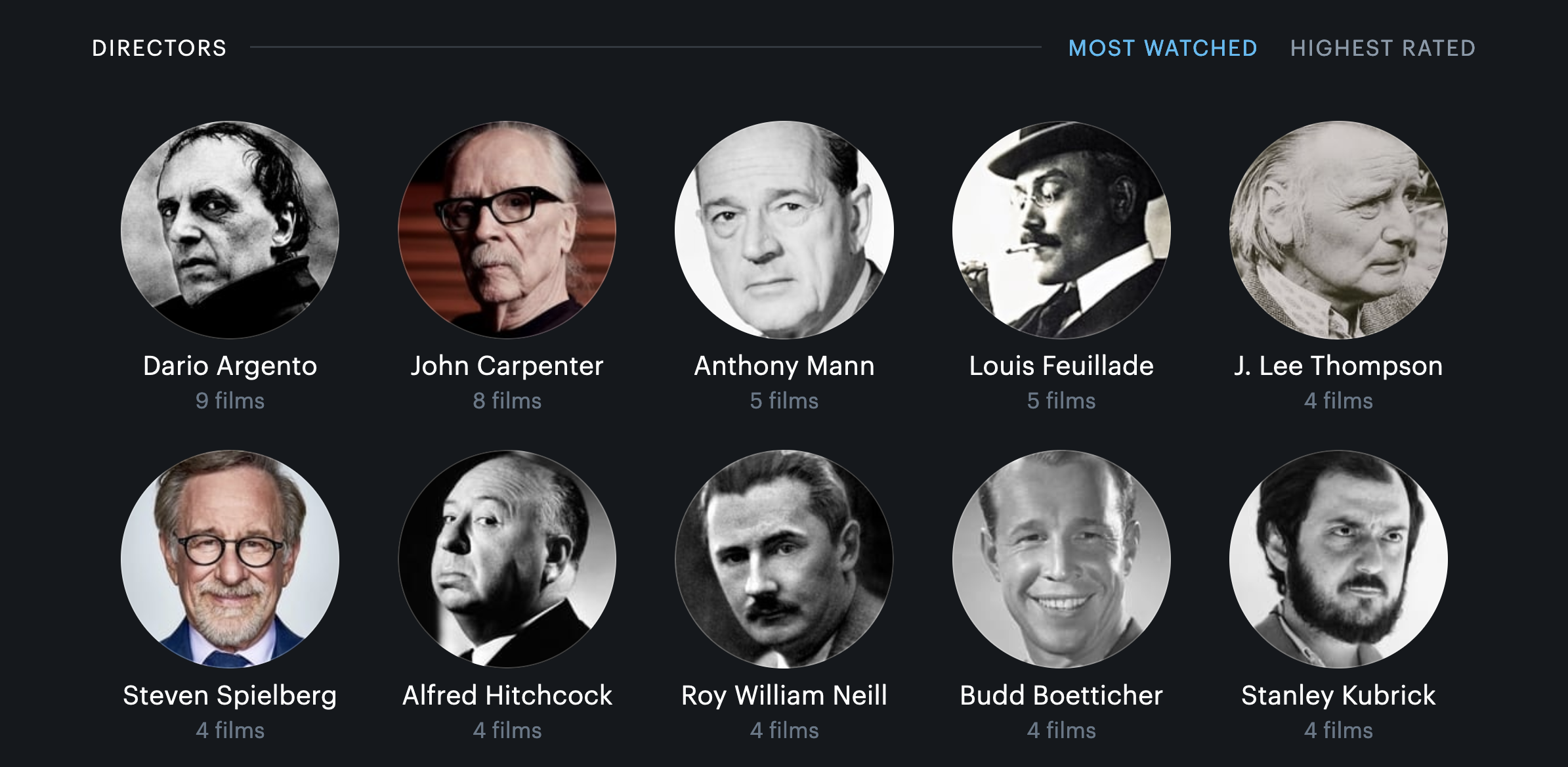Click John Carpenter's portrait photo
This screenshot has width=1568, height=767.
pos(507,230)
